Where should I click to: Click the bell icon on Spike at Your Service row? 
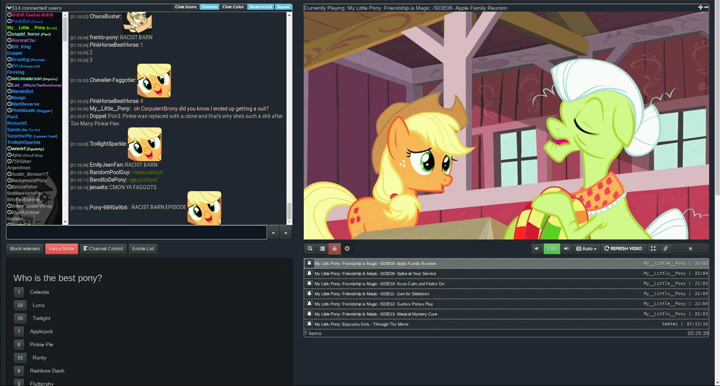click(x=309, y=273)
